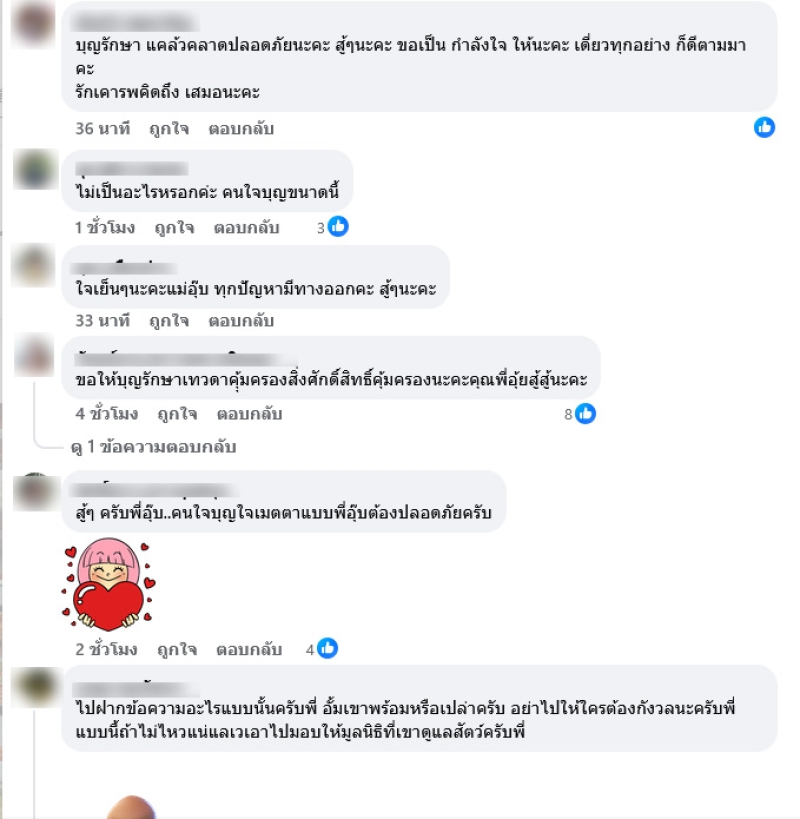Click ตอบกลับ on the 2 ชั่วโมง comment
The image size is (800, 819).
pos(249,649)
